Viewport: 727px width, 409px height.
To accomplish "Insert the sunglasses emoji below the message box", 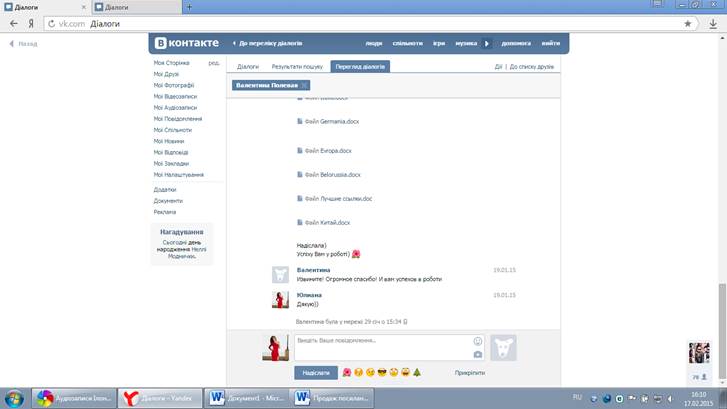I will (x=382, y=372).
